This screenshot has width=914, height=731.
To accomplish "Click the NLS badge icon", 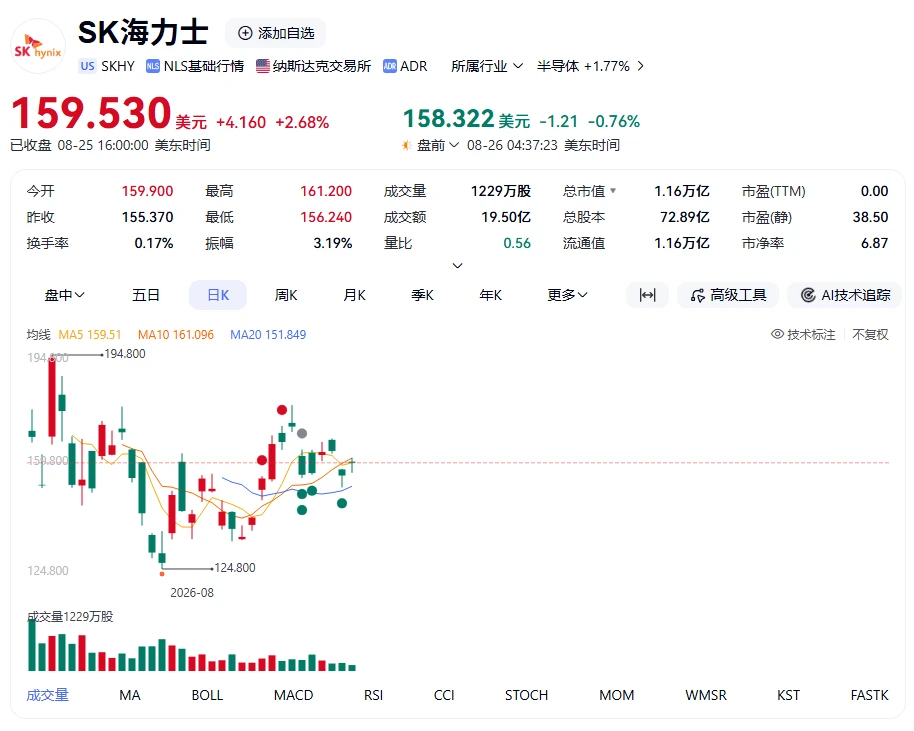I will pos(153,66).
